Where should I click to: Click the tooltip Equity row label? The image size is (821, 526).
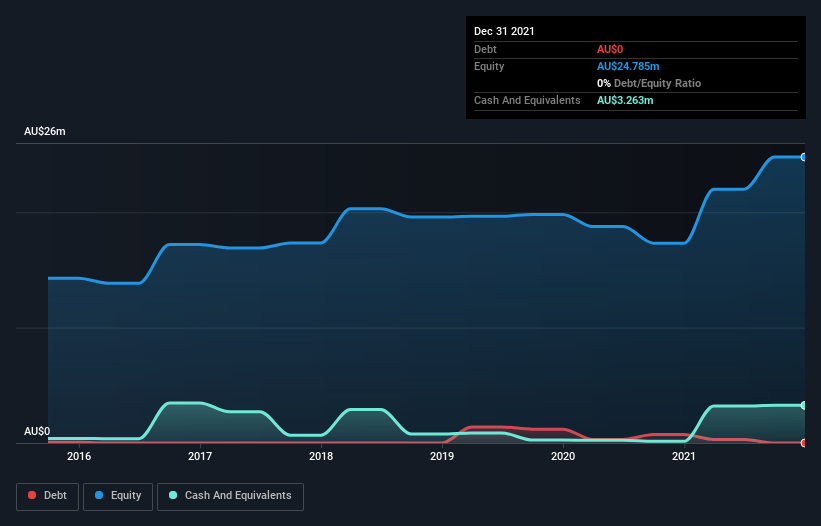coord(489,66)
